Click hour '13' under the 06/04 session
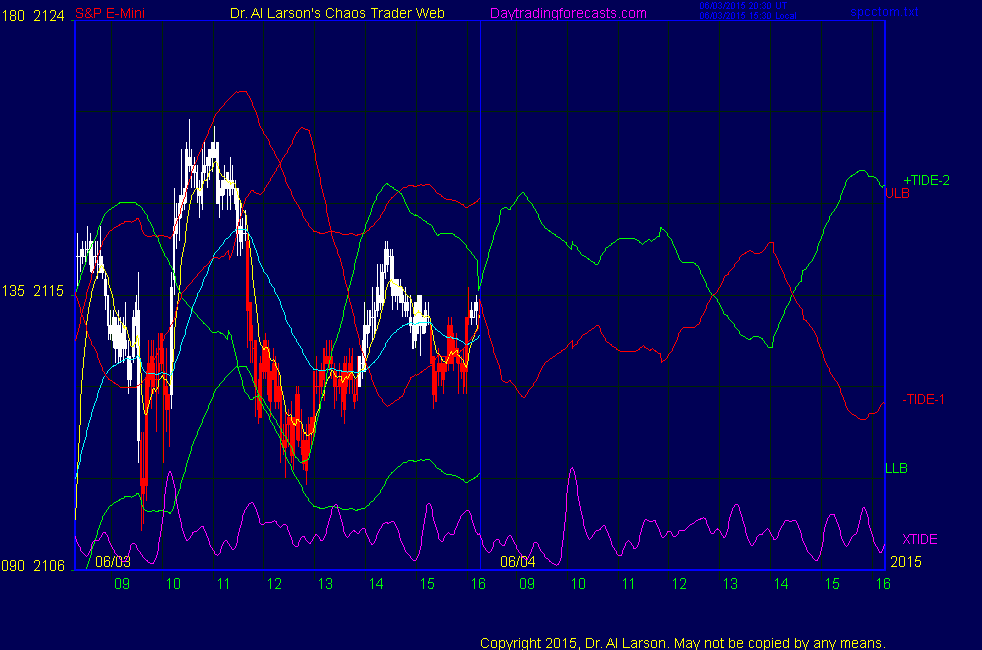This screenshot has width=982, height=650. tap(730, 584)
